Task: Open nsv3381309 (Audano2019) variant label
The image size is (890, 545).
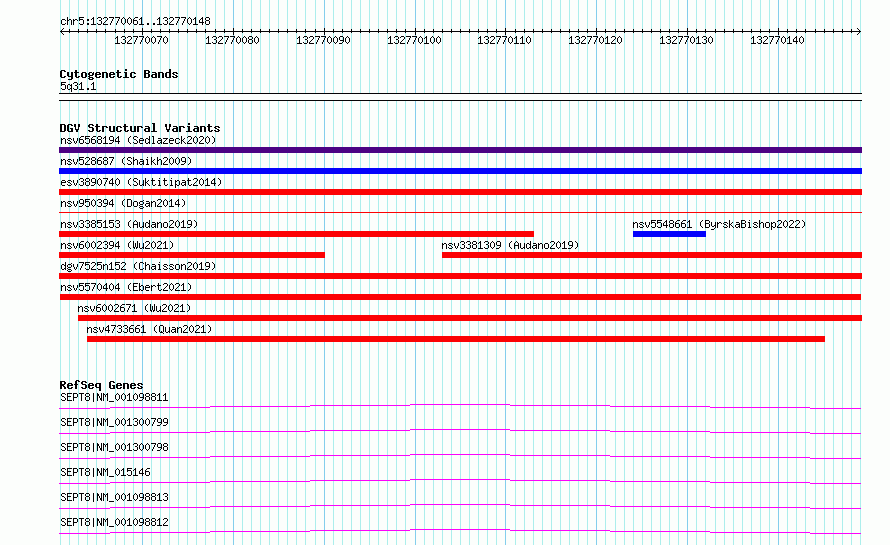Action: 510,245
